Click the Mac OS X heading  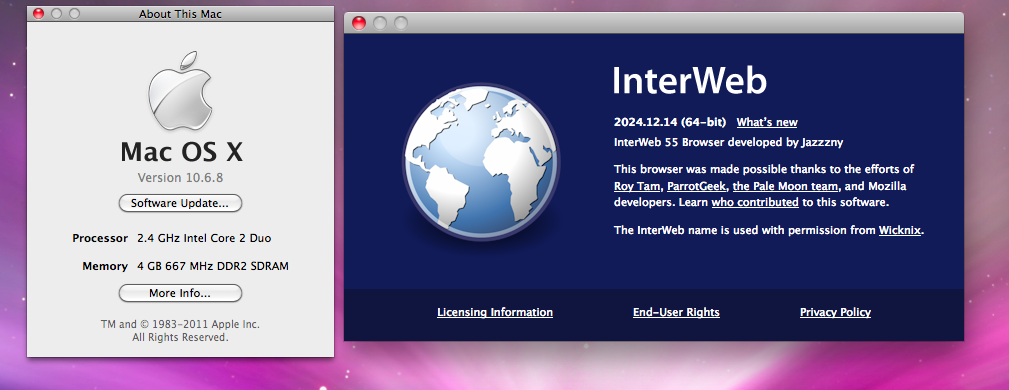coord(181,152)
